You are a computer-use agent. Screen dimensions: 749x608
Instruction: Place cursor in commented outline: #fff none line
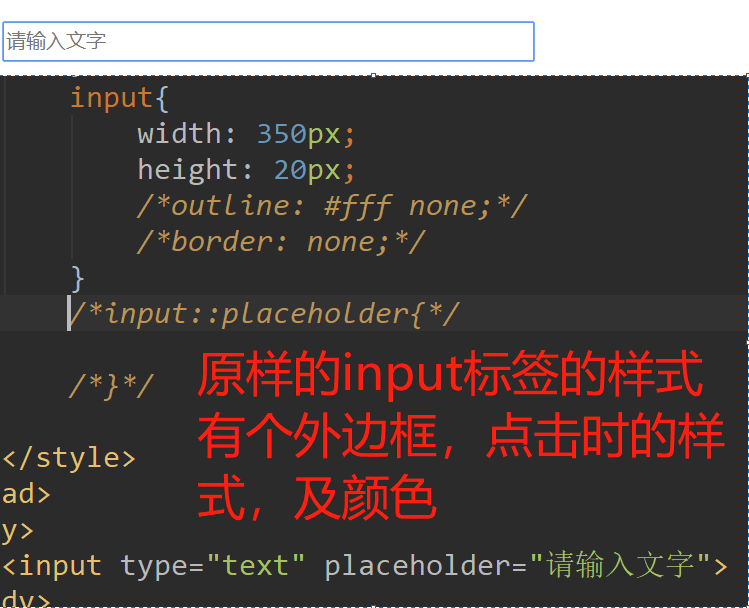332,206
